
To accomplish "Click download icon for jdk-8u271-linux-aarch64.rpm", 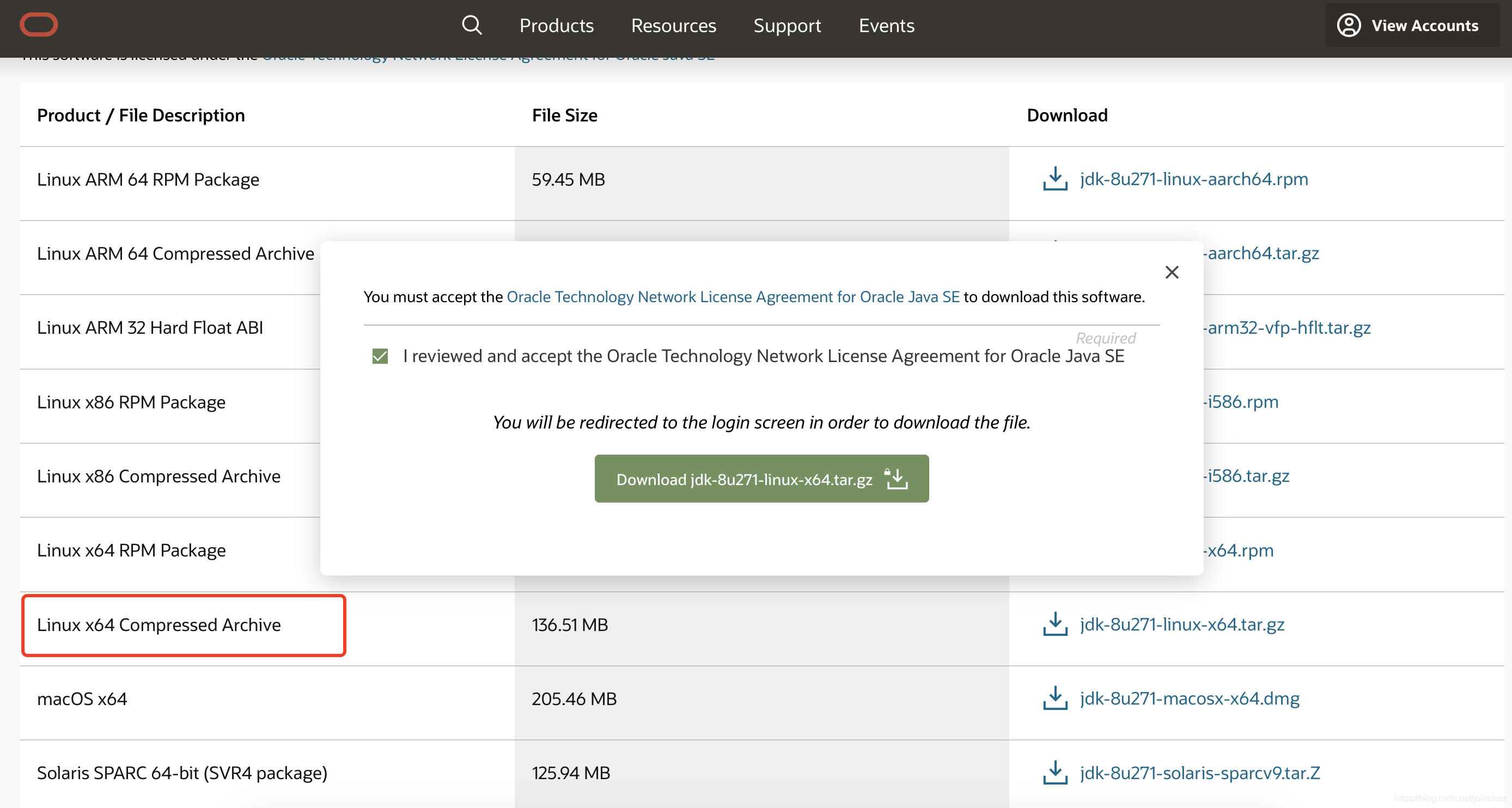I will pos(1055,179).
